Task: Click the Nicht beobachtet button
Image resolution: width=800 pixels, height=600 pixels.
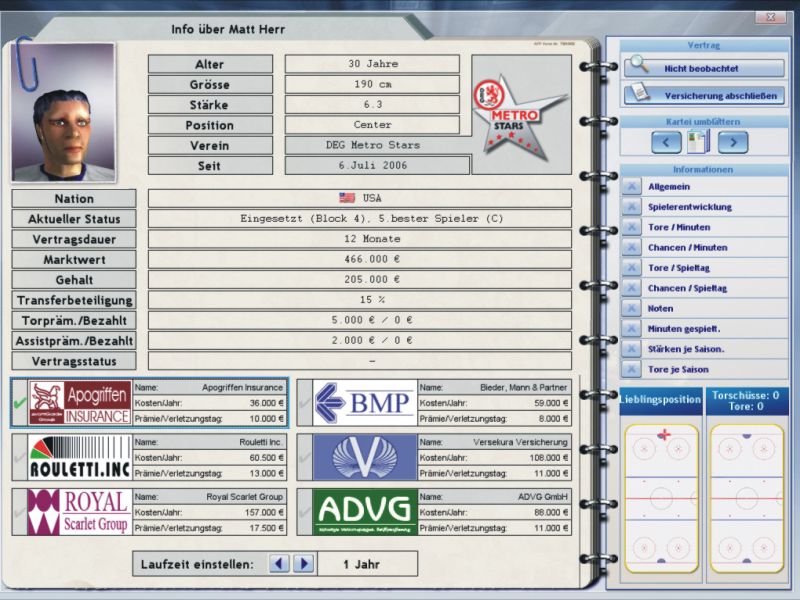Action: pyautogui.click(x=704, y=68)
